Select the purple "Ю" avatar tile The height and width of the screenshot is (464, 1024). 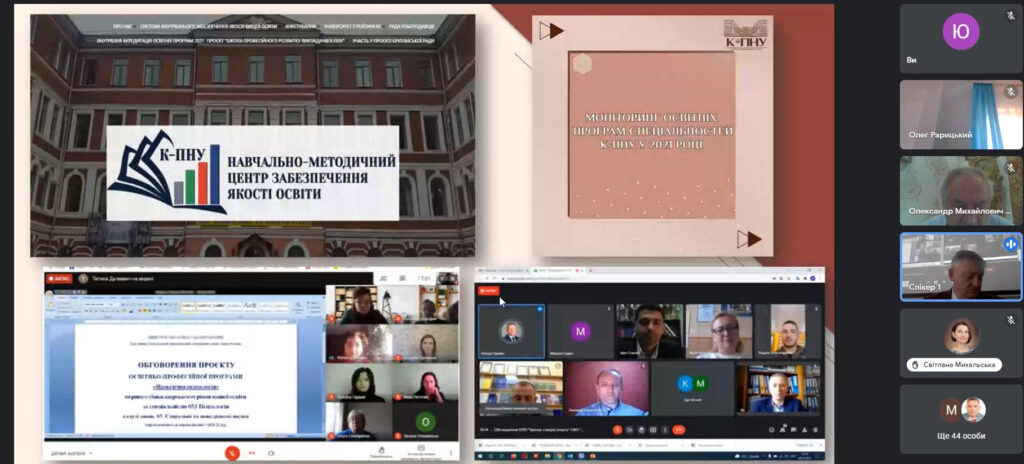[961, 36]
